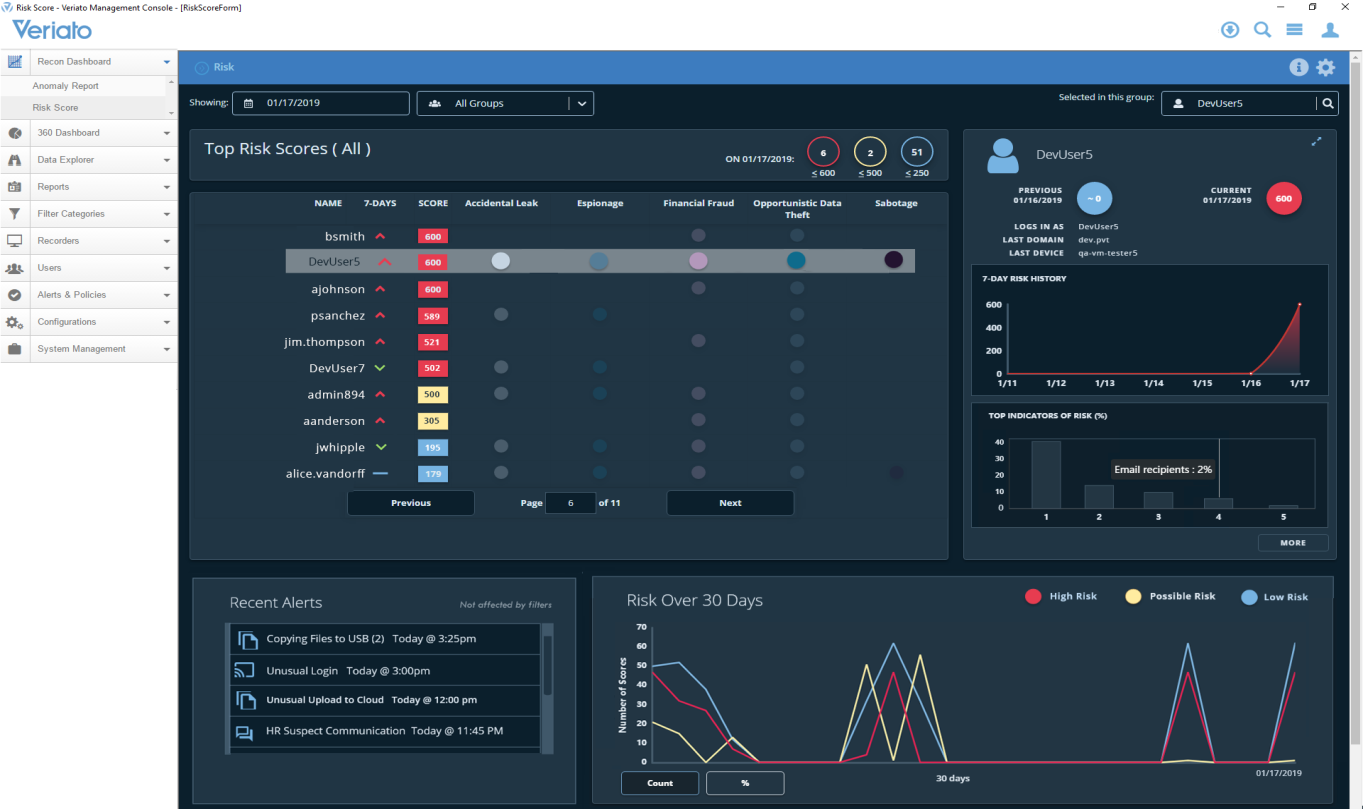Image resolution: width=1363 pixels, height=809 pixels.
Task: Open the global search magnifier icon
Action: coord(1262,29)
